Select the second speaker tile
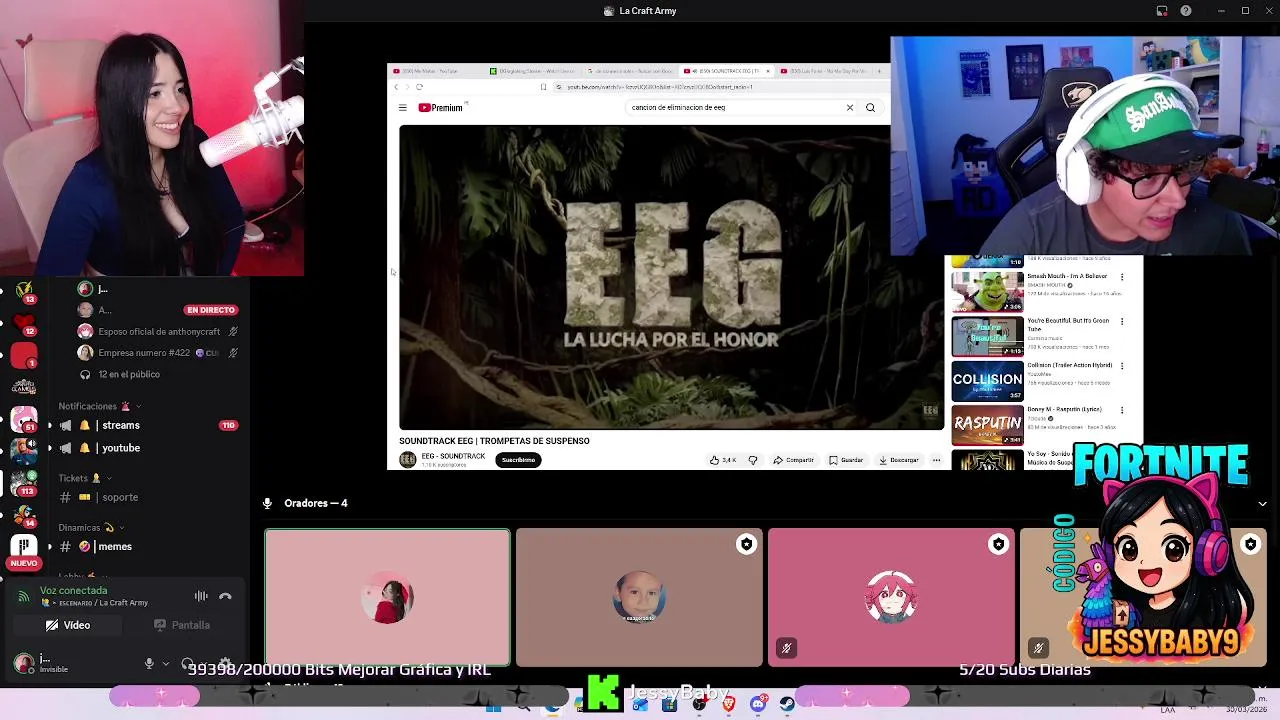 coord(639,598)
